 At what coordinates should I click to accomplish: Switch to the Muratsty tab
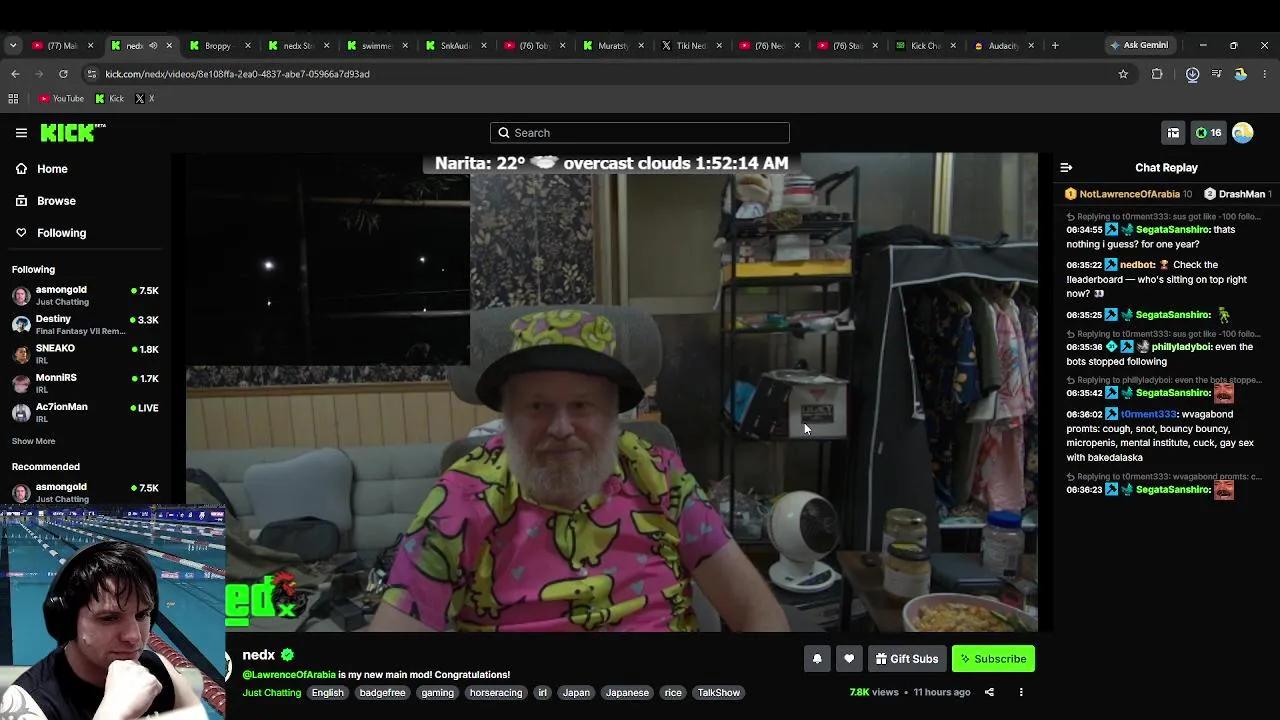612,45
